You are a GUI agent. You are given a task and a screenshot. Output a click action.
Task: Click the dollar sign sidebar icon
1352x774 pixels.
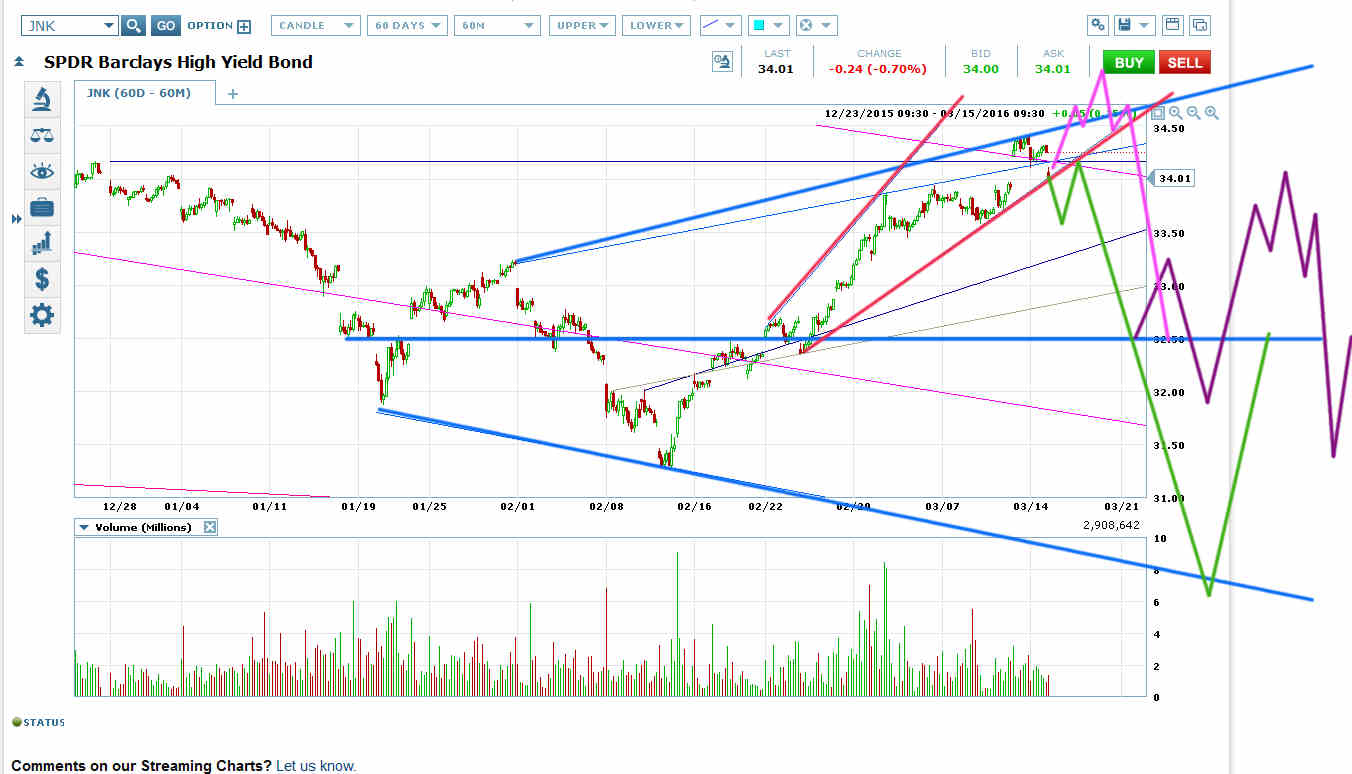[x=42, y=279]
